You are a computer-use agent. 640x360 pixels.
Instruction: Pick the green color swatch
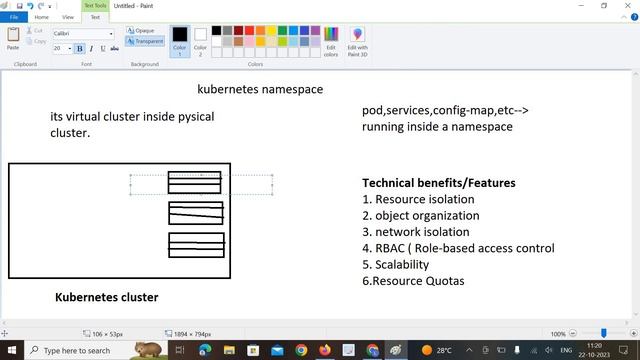pos(282,30)
